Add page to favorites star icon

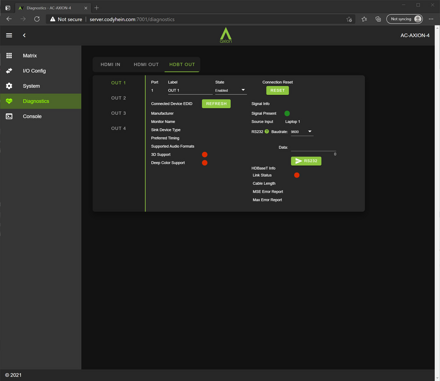click(364, 19)
